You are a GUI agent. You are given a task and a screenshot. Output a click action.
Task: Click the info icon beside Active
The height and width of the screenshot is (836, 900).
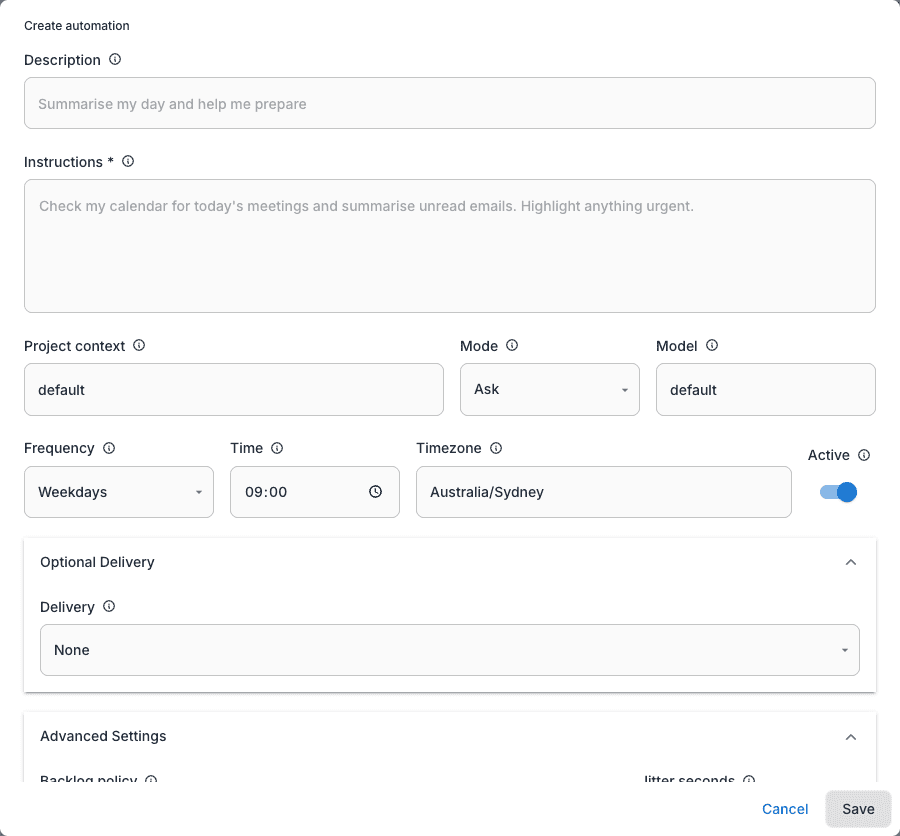tap(864, 455)
